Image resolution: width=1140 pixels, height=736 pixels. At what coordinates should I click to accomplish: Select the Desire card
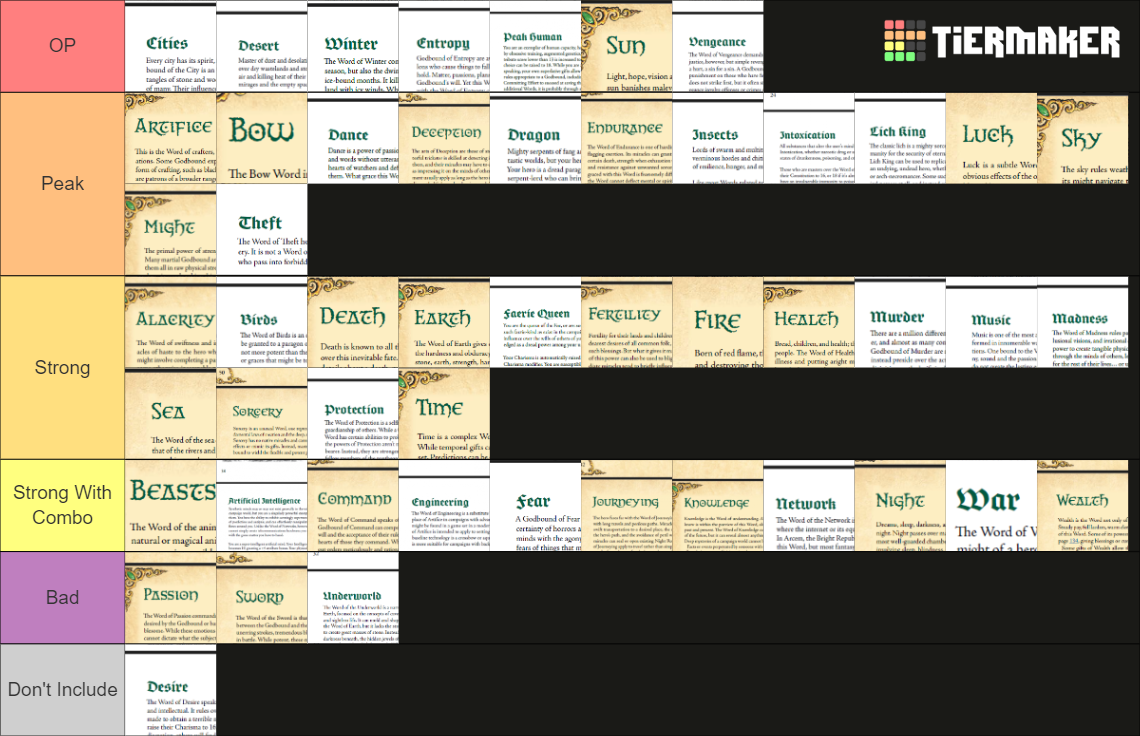(170, 689)
